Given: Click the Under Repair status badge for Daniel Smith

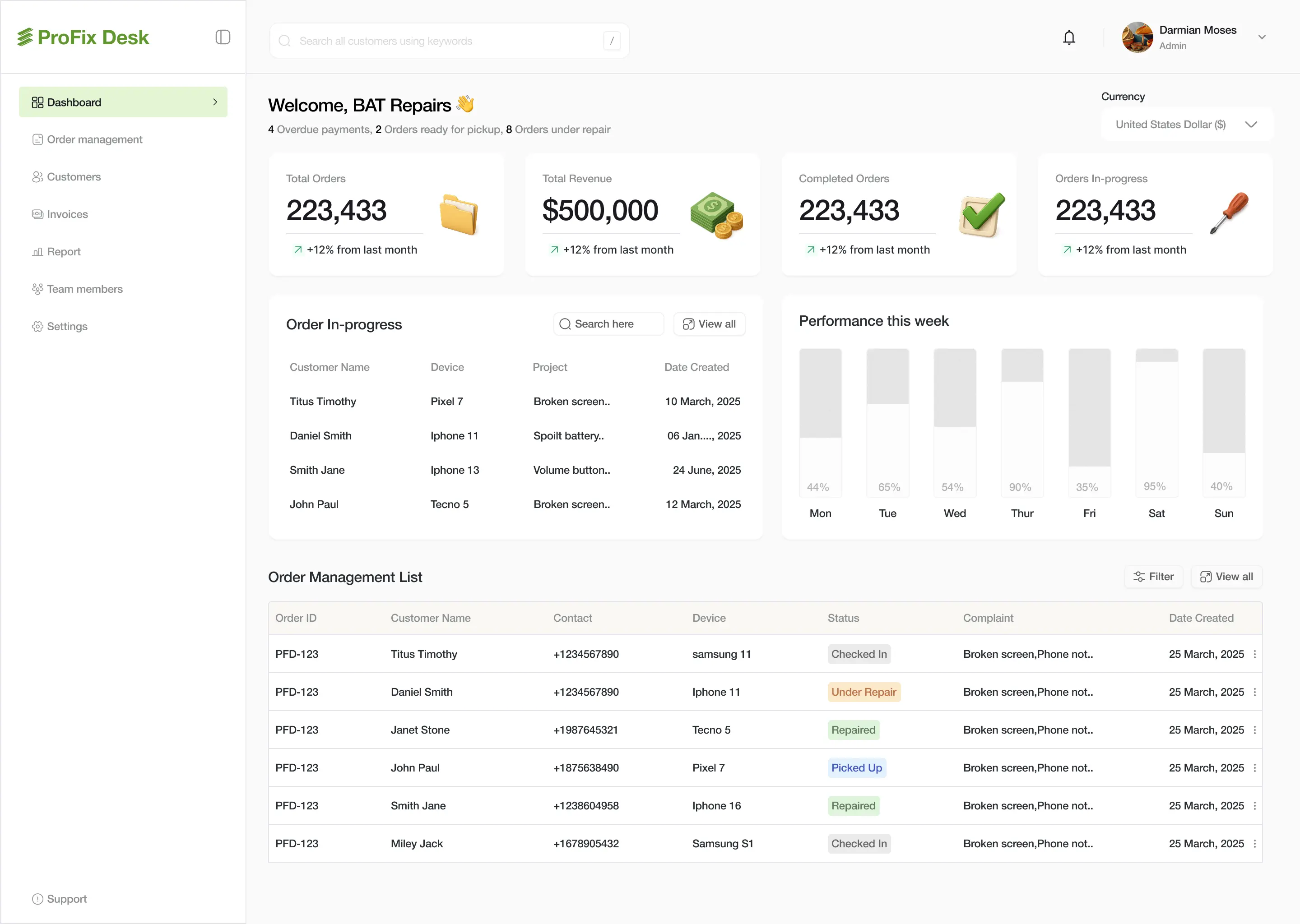Looking at the screenshot, I should 863,692.
